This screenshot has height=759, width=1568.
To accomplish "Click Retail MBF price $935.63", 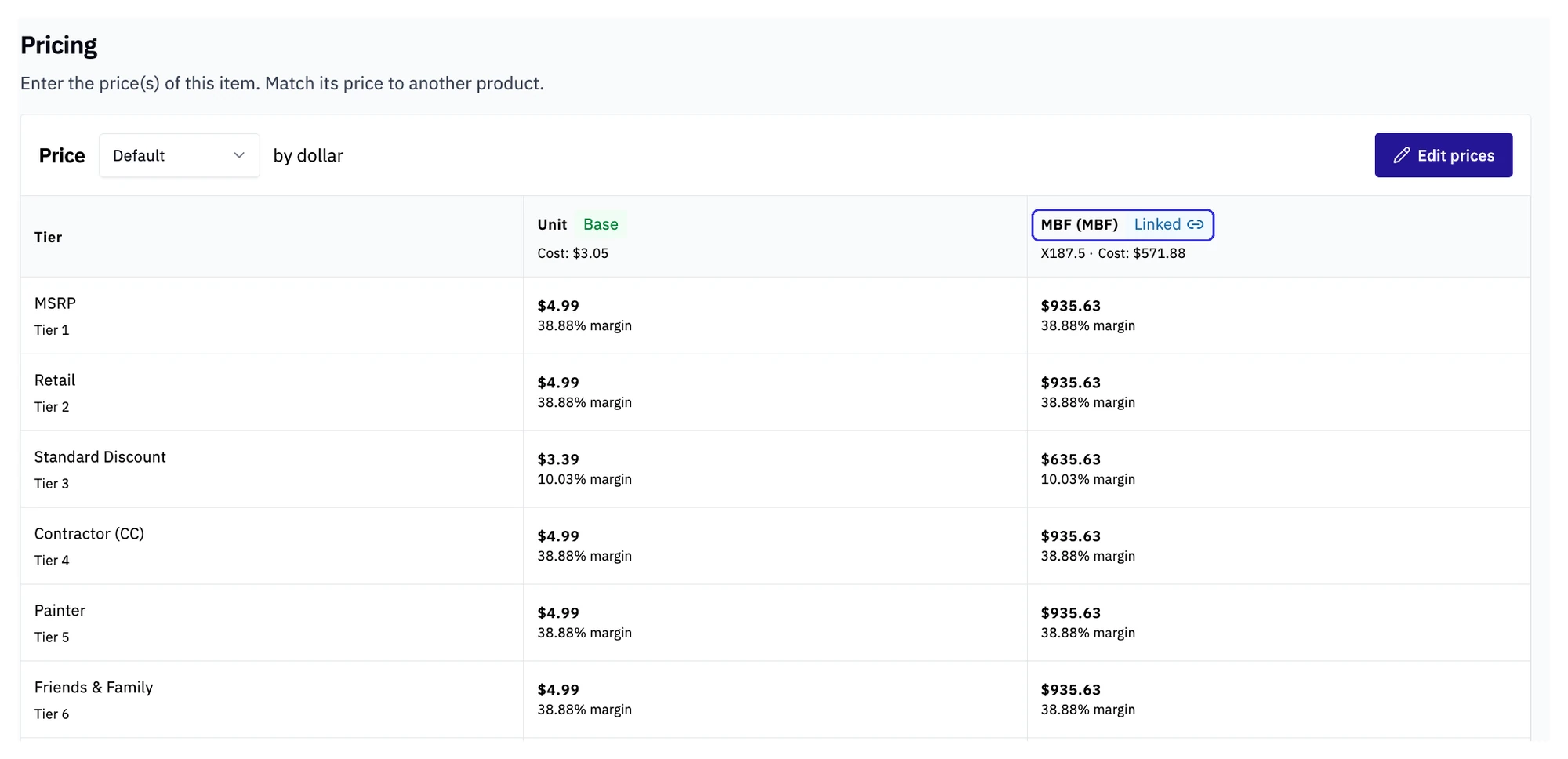I will pos(1070,383).
